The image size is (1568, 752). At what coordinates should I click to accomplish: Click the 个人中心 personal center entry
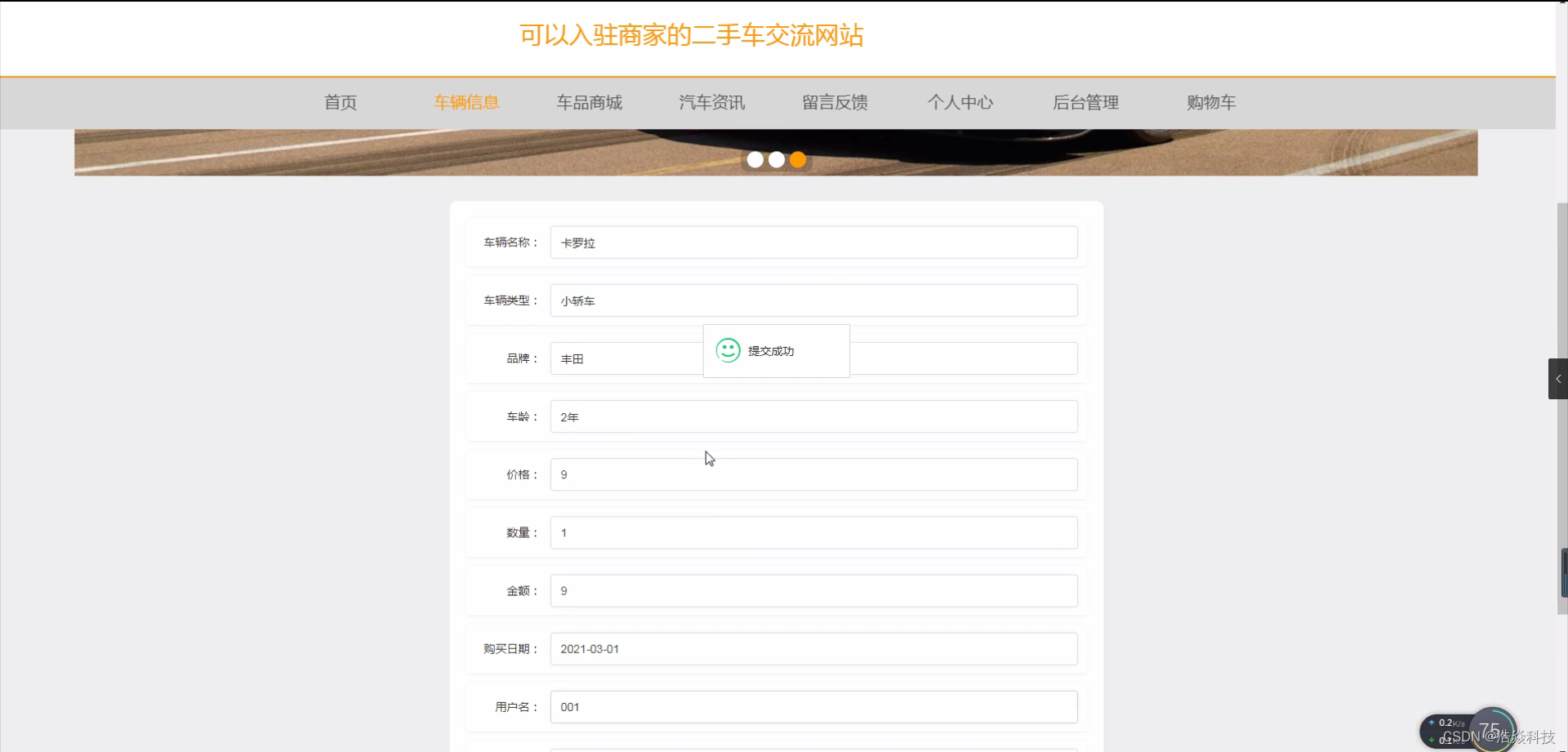[x=961, y=103]
